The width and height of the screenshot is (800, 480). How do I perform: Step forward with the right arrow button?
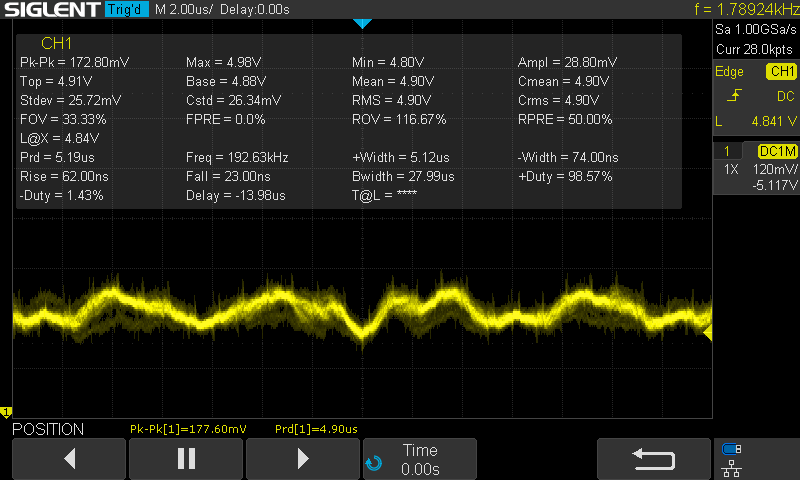click(303, 458)
